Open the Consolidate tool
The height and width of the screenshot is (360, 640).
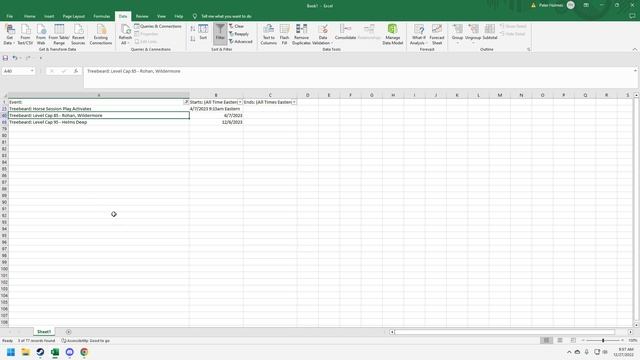tap(345, 32)
